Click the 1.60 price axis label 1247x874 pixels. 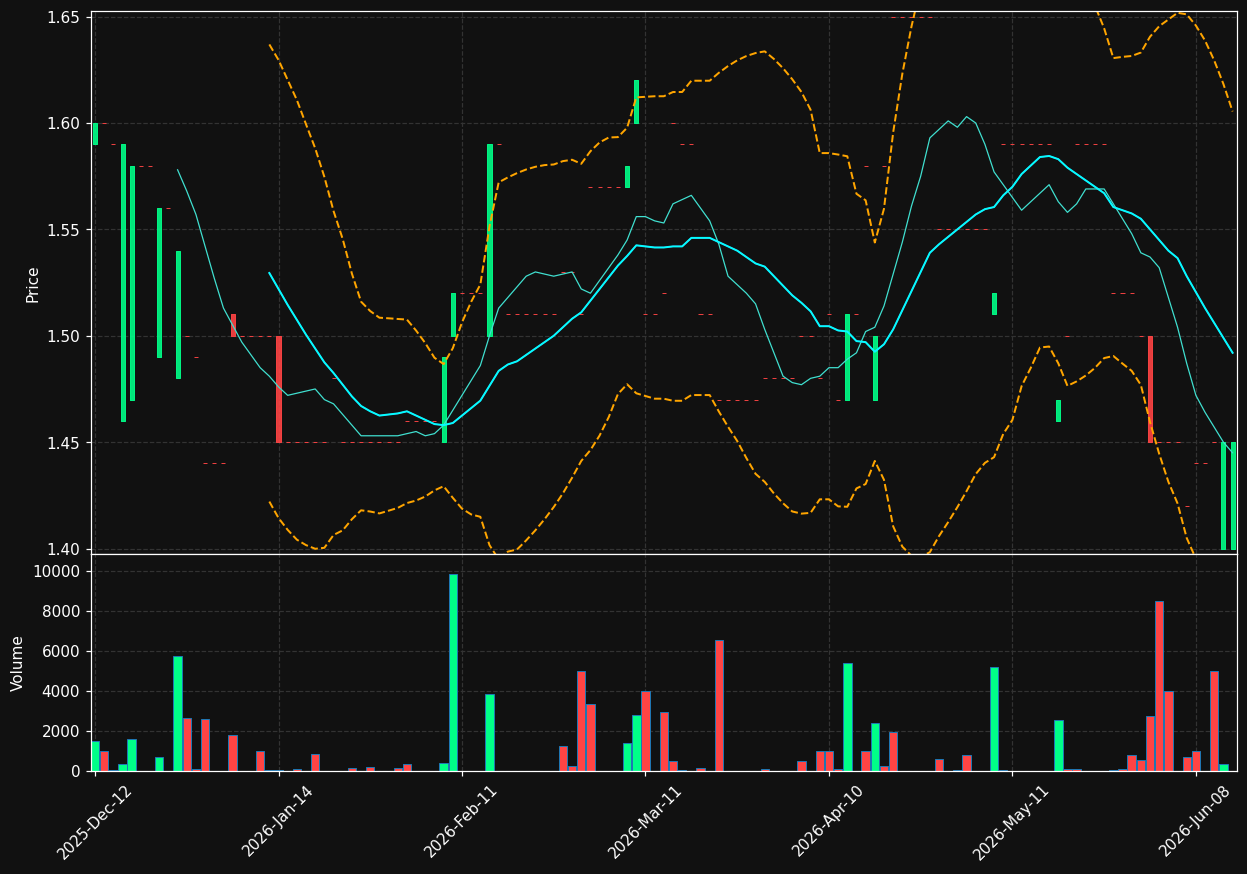[63, 124]
